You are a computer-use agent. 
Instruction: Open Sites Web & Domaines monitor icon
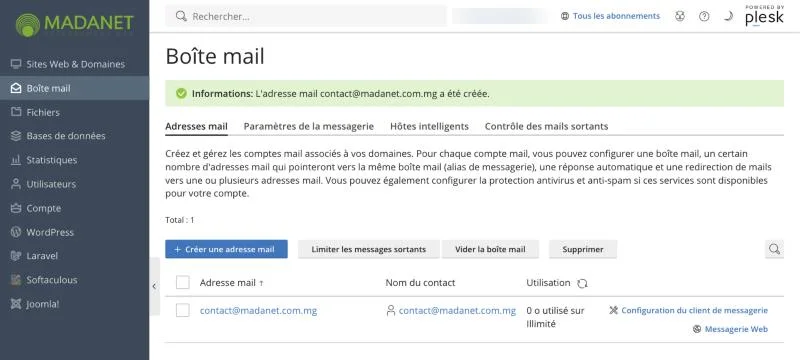click(x=16, y=64)
